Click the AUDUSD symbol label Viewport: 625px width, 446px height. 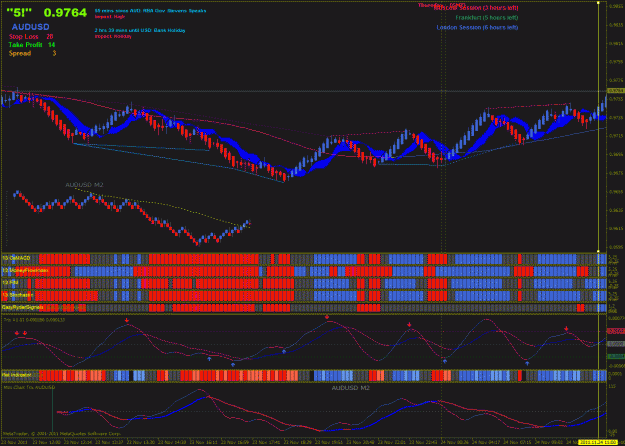[31, 27]
